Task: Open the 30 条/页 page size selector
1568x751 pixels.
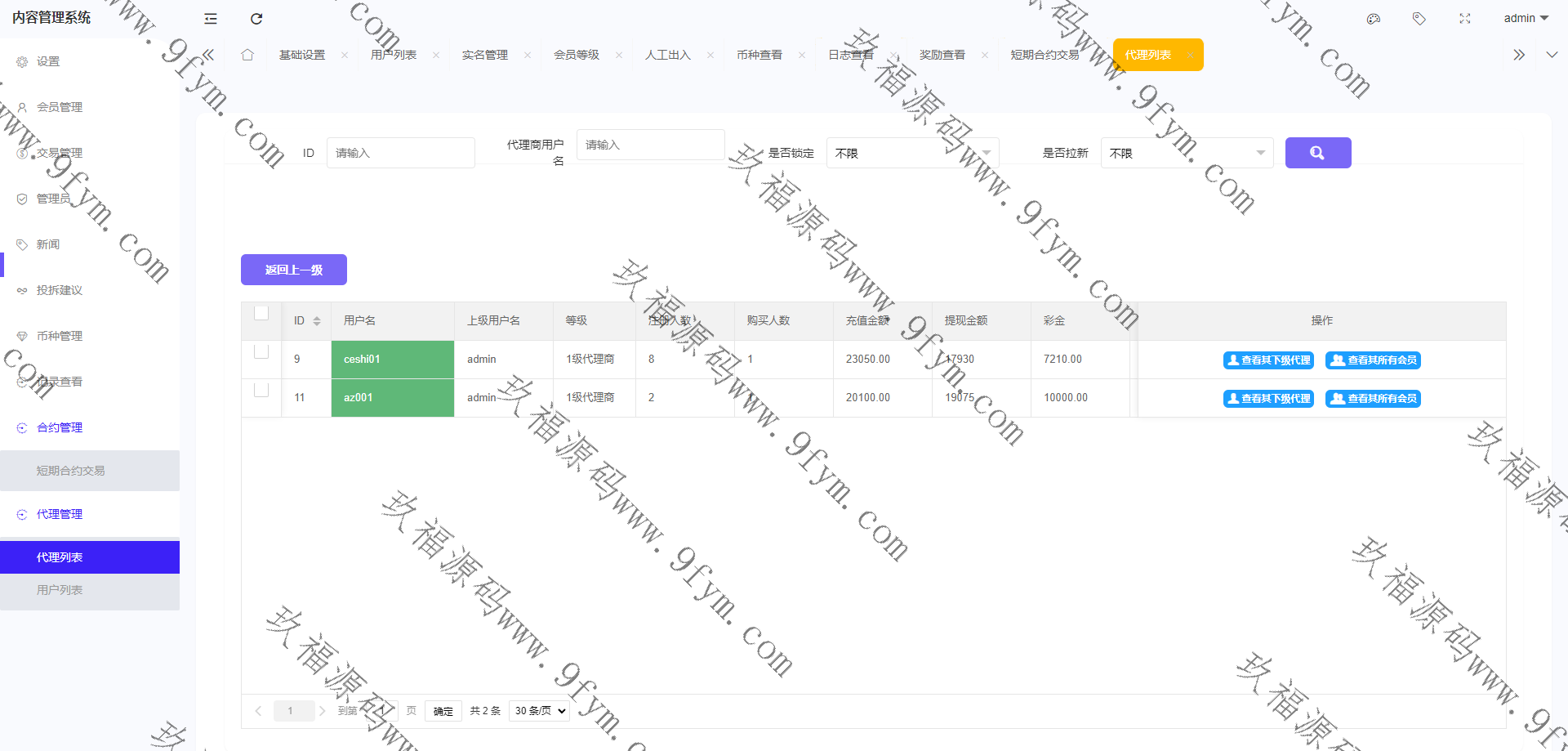Action: pyautogui.click(x=540, y=711)
